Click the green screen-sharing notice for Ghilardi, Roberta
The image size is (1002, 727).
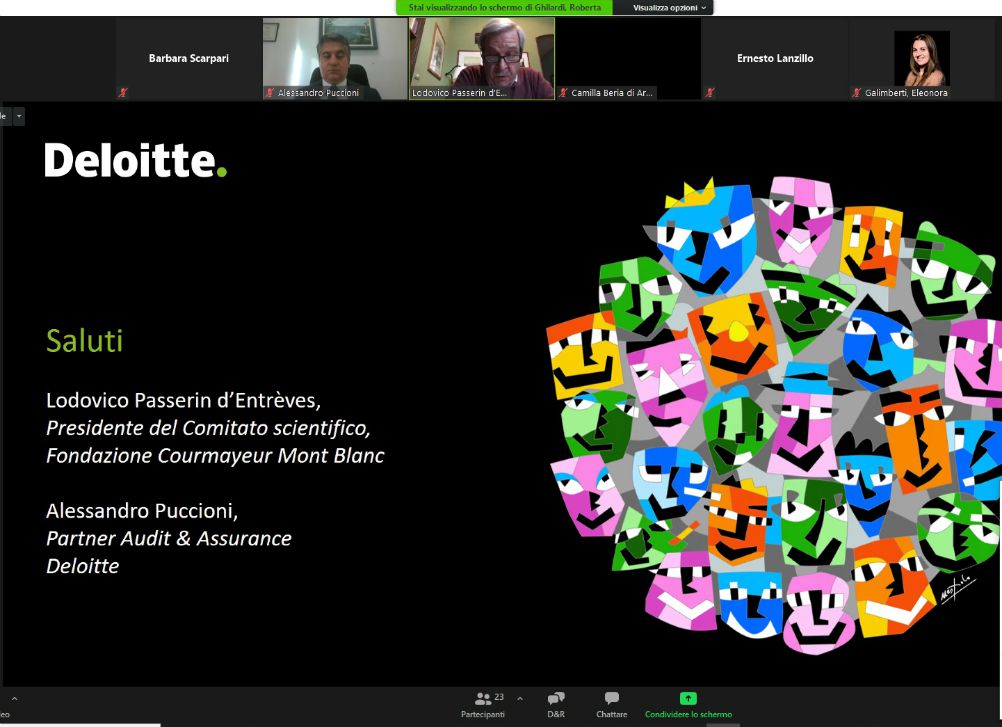point(504,8)
